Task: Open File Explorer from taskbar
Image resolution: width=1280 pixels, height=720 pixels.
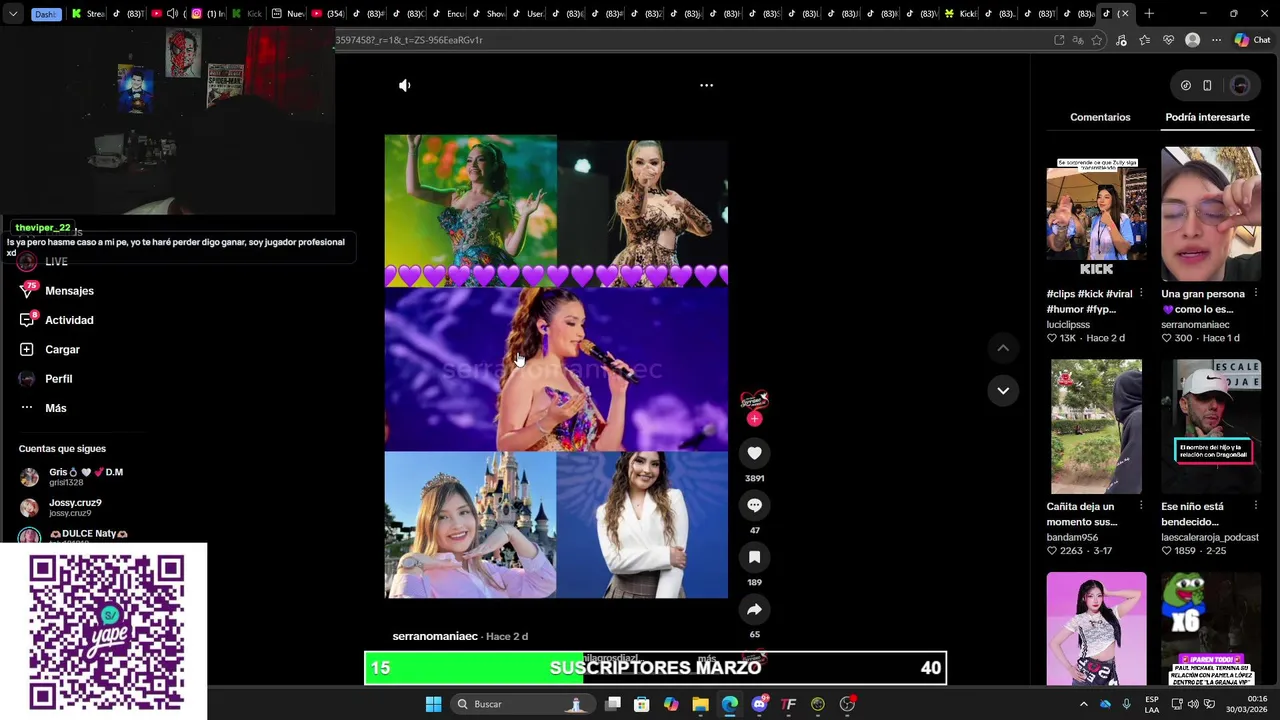Action: (x=700, y=704)
